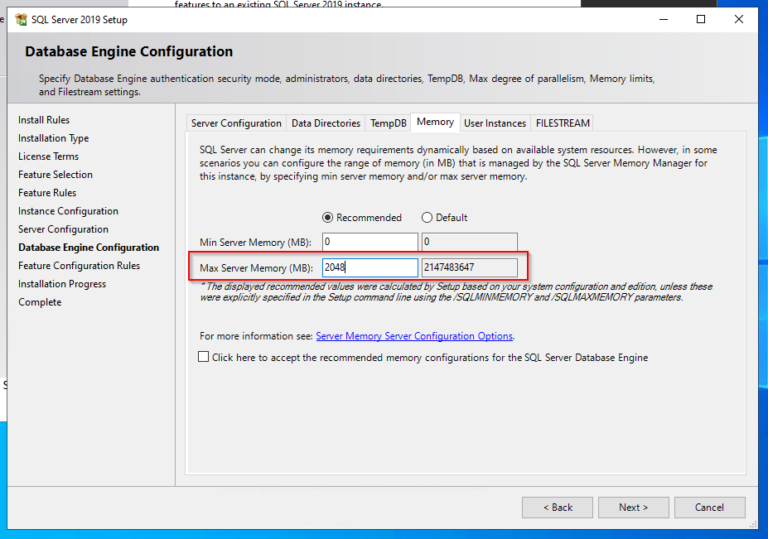Click the recommended Min Server Memory field
This screenshot has height=539, width=768.
[370, 242]
